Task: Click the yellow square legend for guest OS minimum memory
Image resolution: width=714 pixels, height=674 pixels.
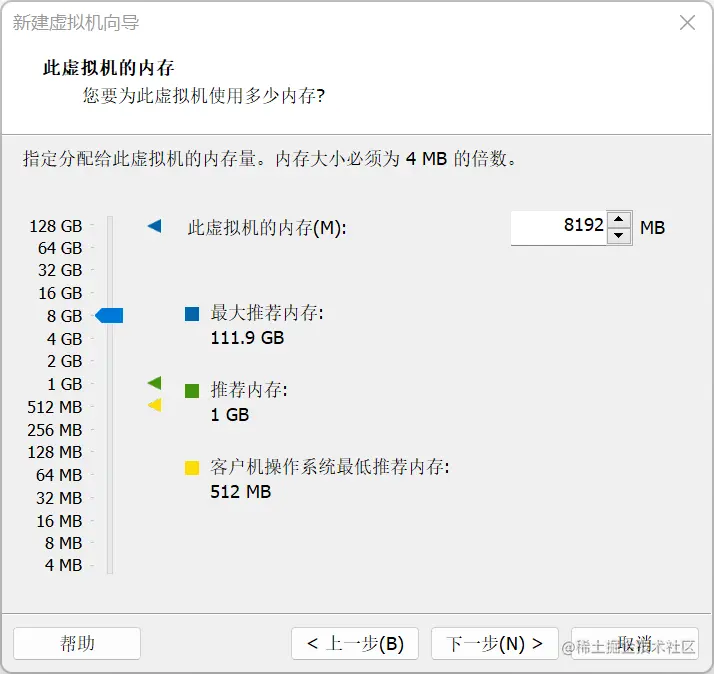Action: [x=192, y=468]
